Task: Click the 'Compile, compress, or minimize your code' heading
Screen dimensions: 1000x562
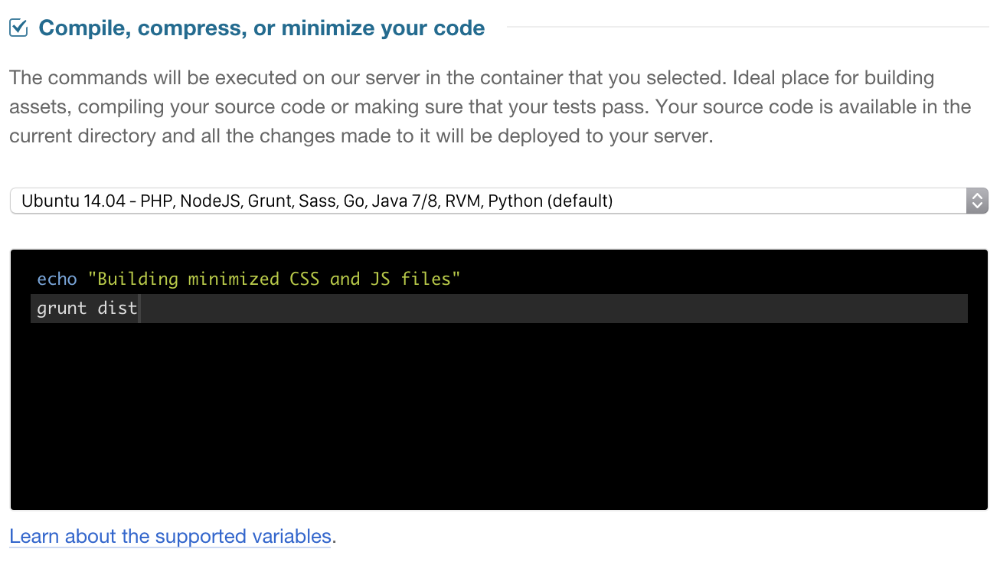Action: [x=261, y=28]
